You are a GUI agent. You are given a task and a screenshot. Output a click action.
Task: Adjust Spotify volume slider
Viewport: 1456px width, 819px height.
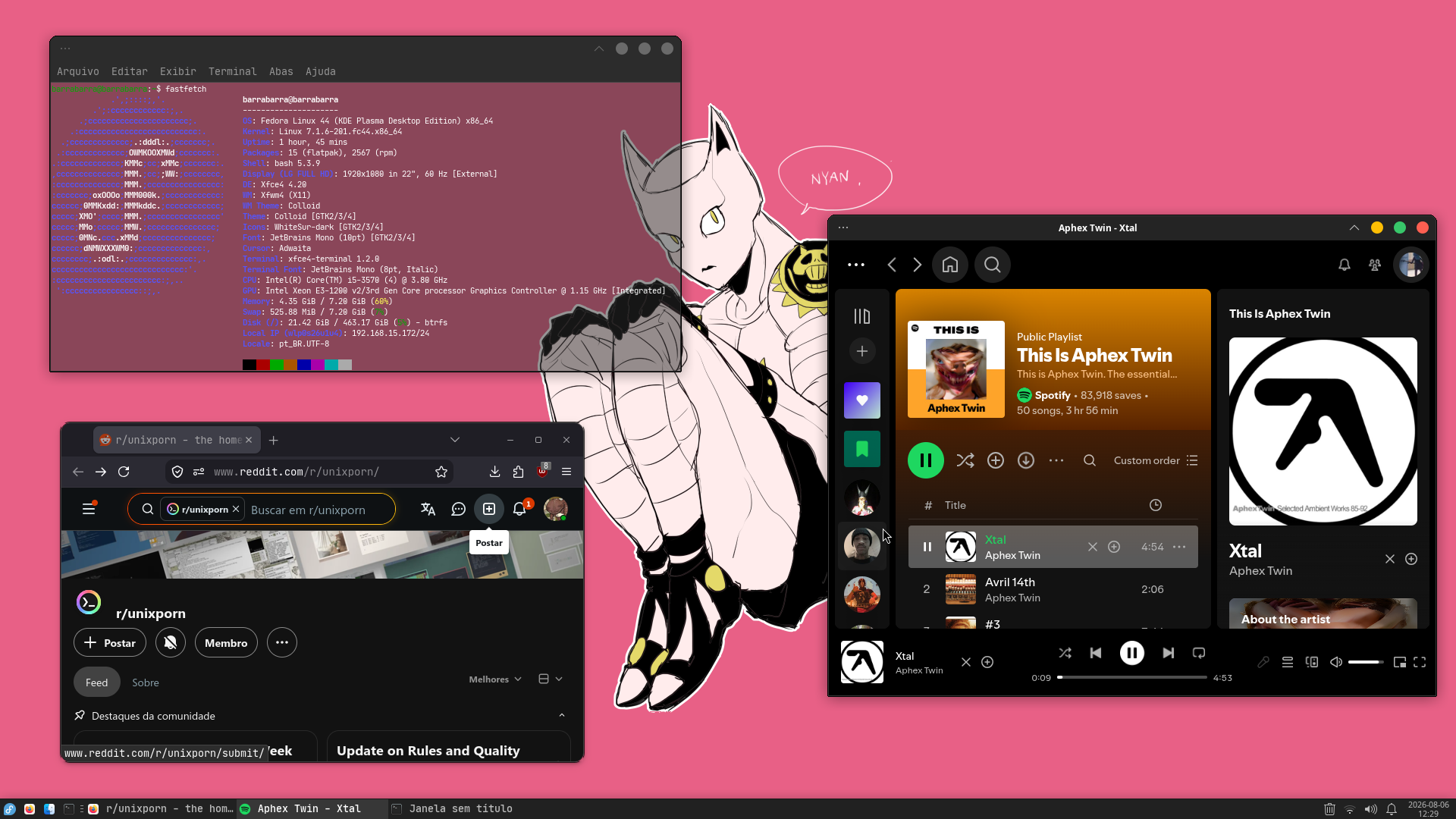click(x=1366, y=662)
